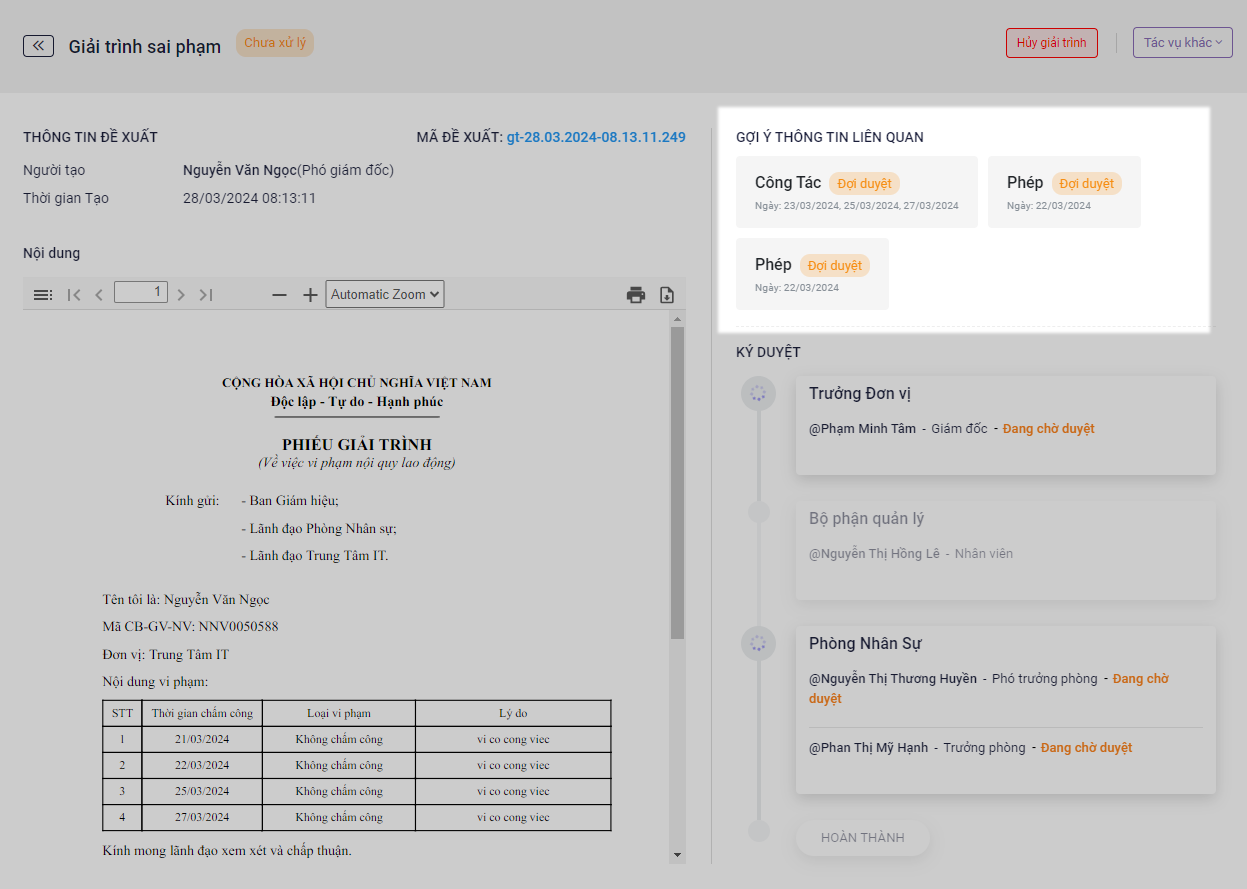
Task: Toggle the PDF sidebar icon
Action: coord(43,295)
